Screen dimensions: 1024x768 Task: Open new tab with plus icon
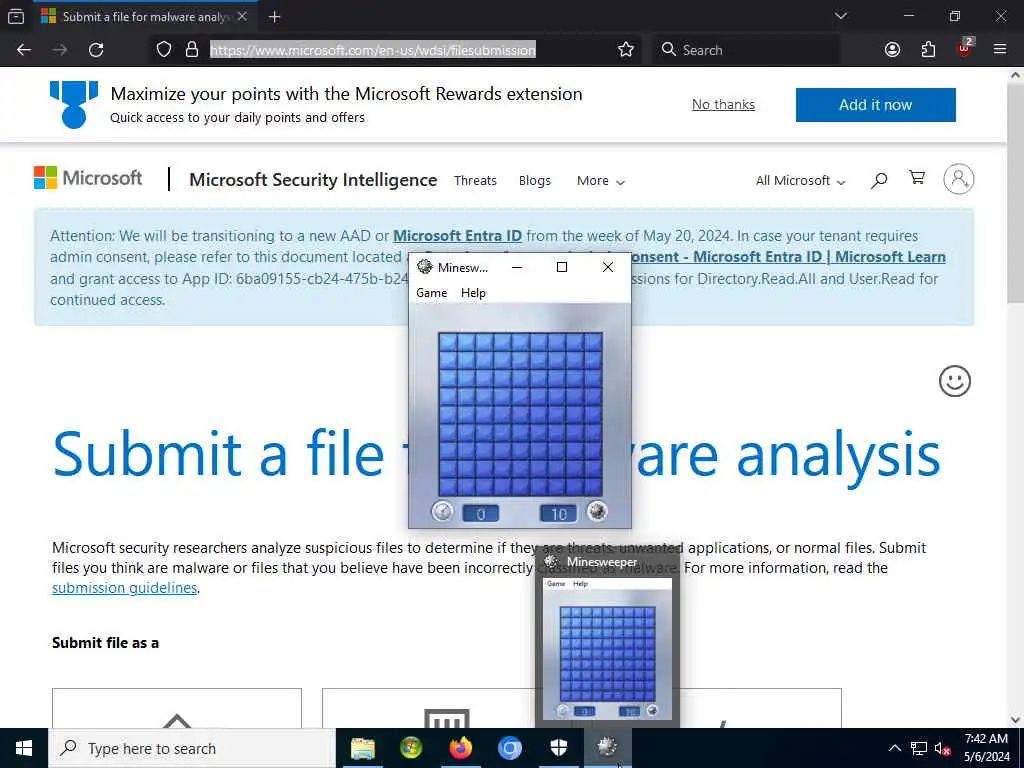(274, 17)
